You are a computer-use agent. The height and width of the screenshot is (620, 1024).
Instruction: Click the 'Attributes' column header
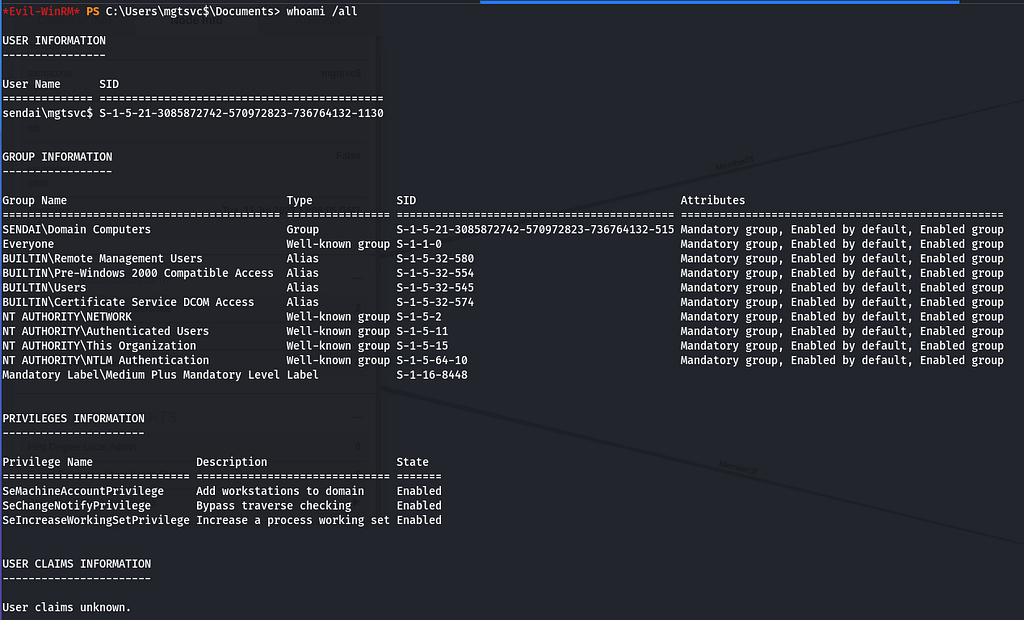click(712, 201)
